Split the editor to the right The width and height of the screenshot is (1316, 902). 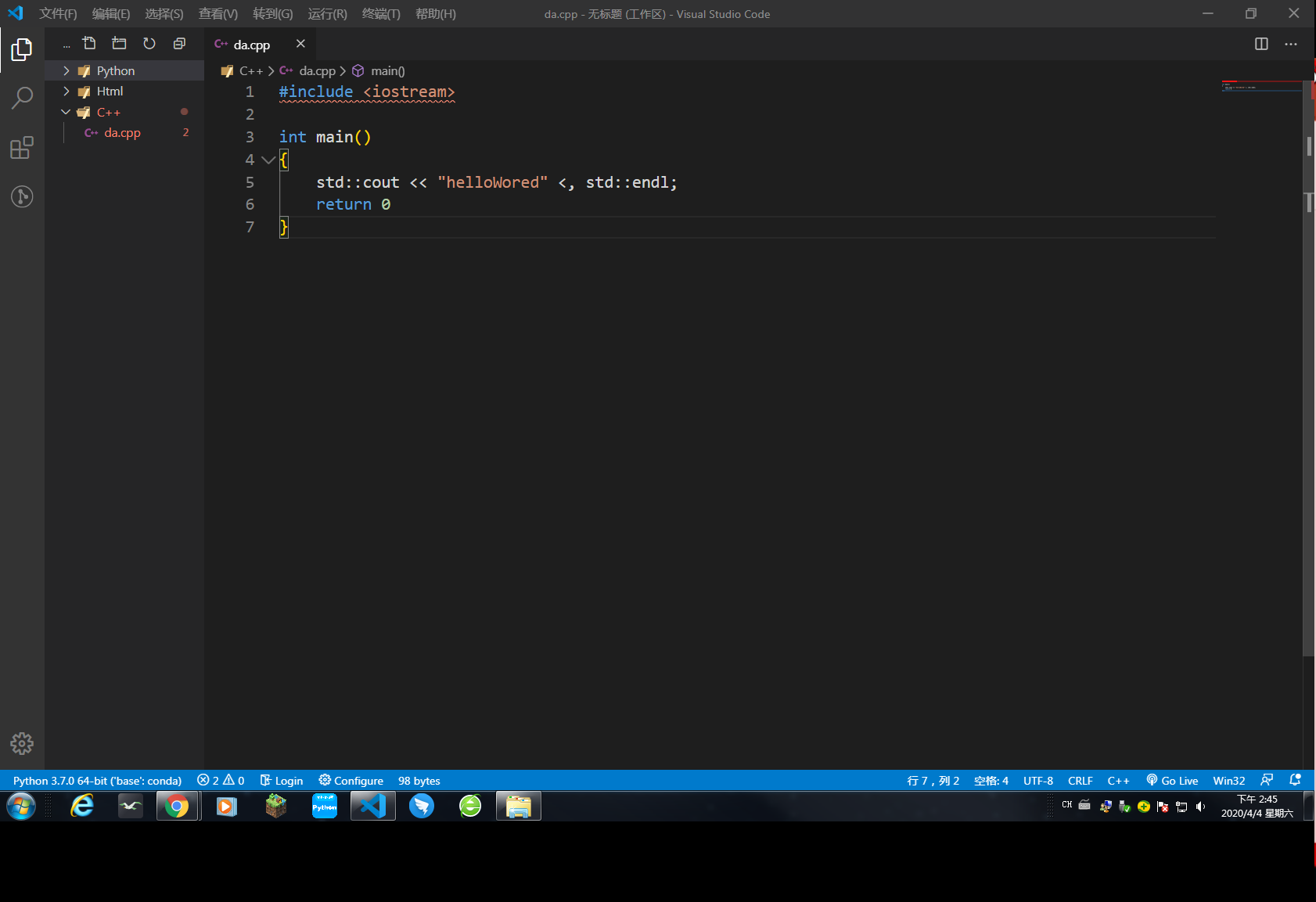tap(1261, 44)
